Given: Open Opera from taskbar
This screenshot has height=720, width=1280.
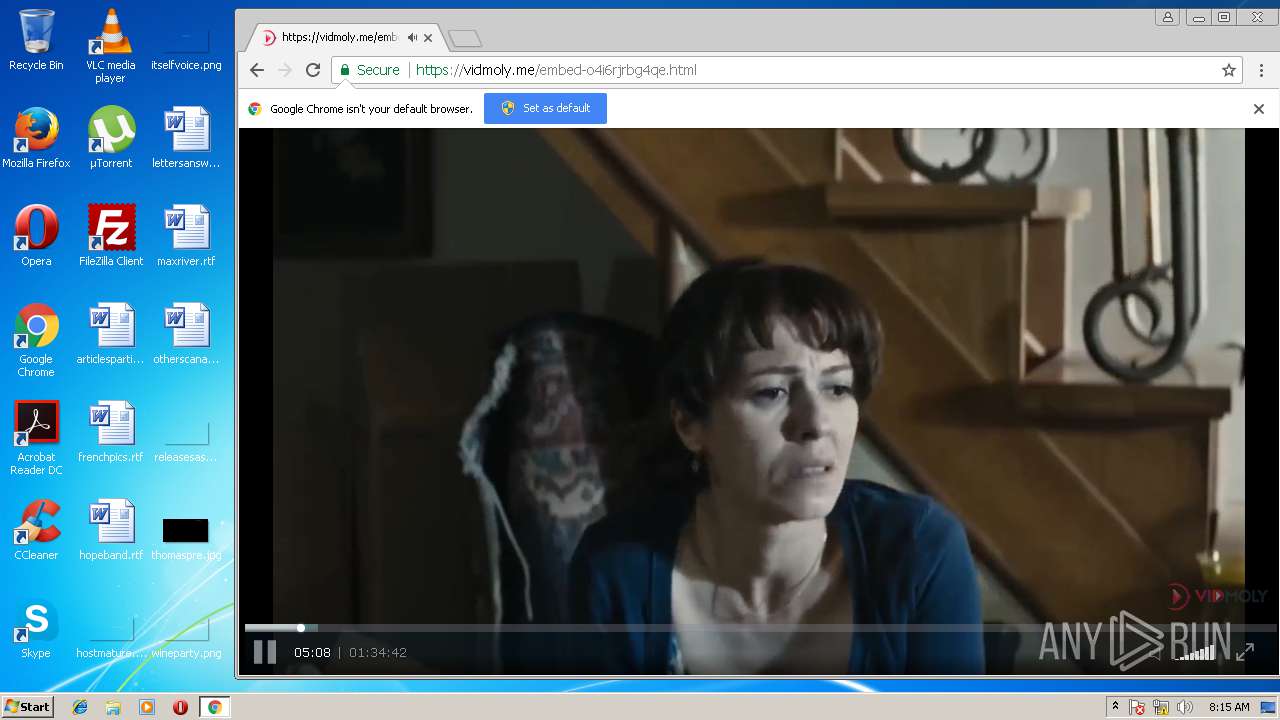Looking at the screenshot, I should [x=180, y=707].
